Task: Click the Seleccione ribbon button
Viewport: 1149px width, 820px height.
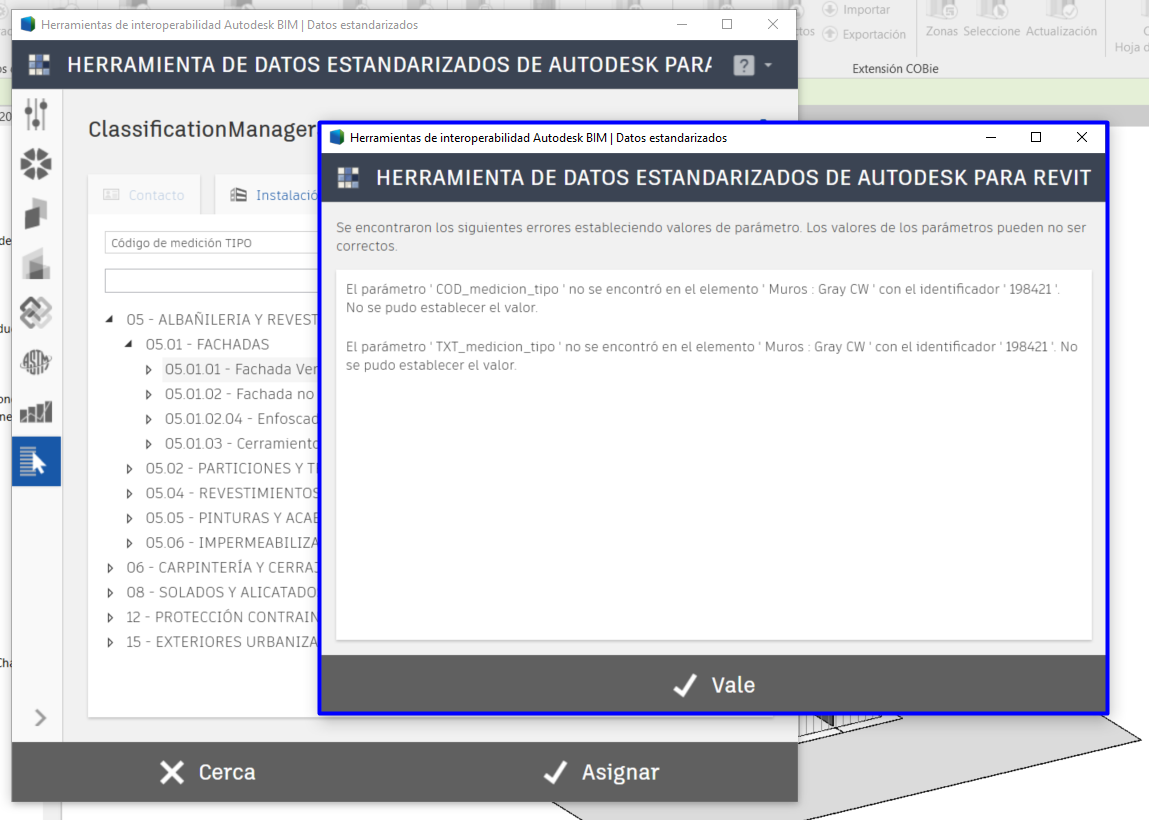Action: click(x=991, y=20)
